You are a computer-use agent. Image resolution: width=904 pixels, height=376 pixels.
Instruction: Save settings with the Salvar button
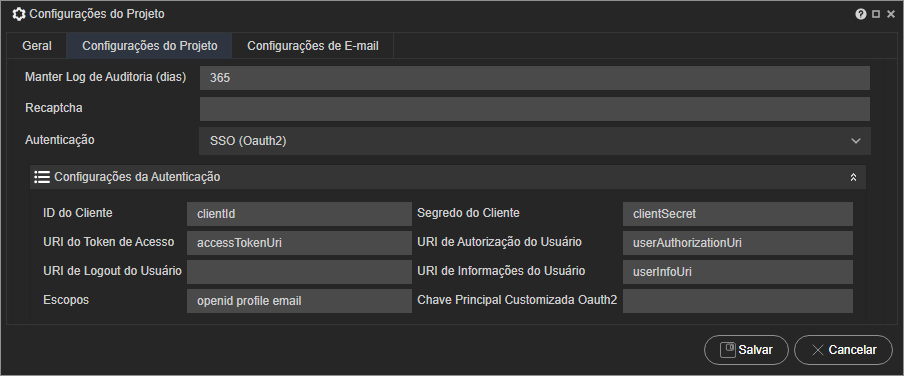coord(746,350)
